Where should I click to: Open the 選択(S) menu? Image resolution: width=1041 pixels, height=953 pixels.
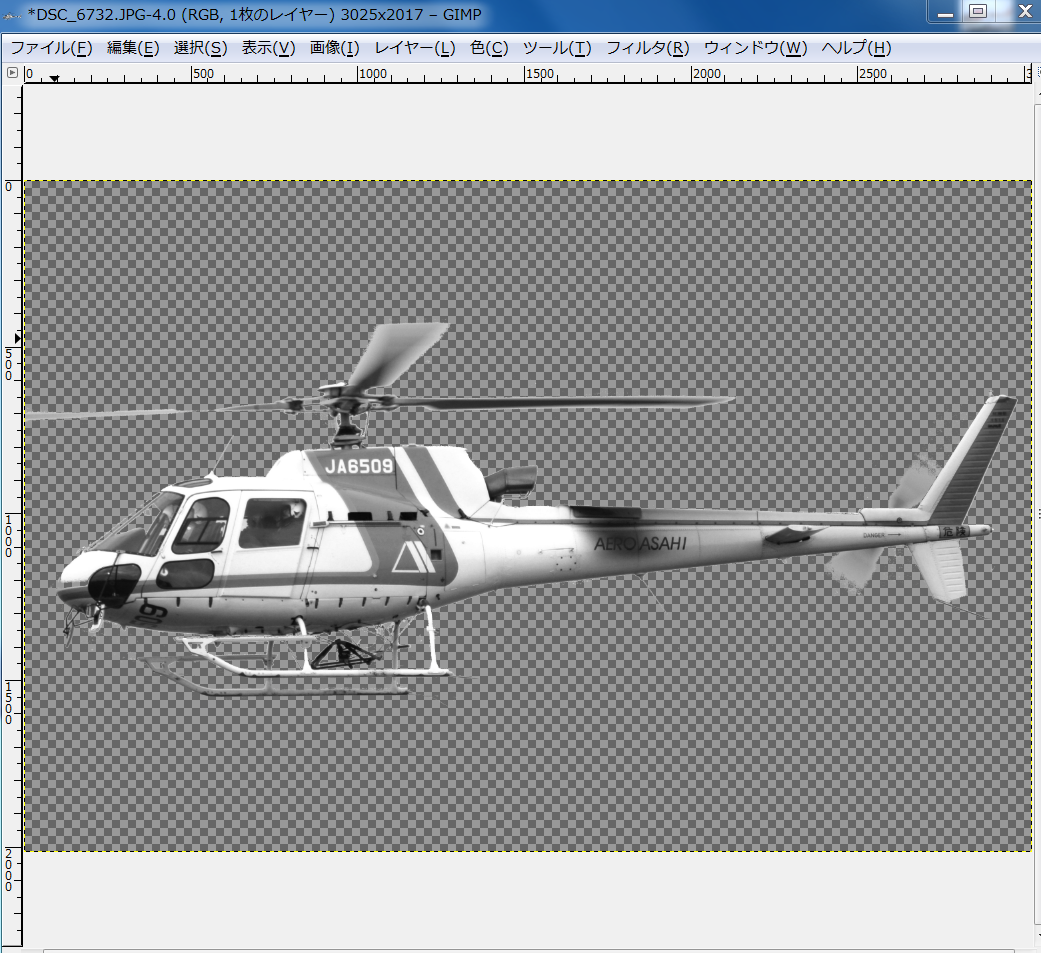click(200, 48)
